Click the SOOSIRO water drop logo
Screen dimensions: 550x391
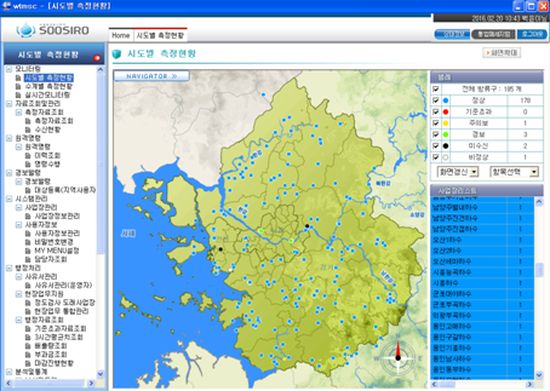tap(26, 30)
